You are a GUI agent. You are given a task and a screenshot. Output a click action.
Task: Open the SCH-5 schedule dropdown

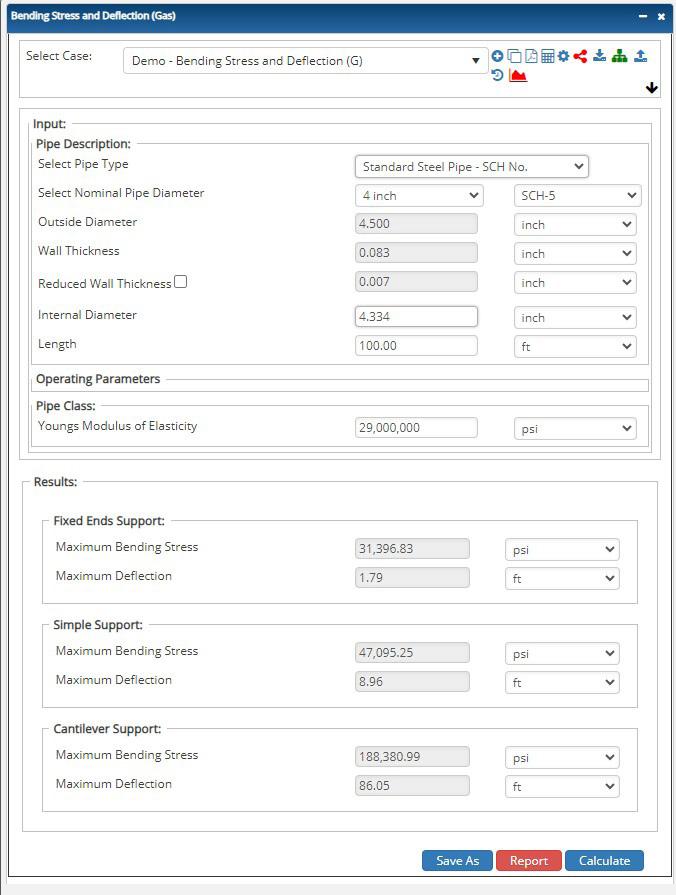click(x=578, y=195)
